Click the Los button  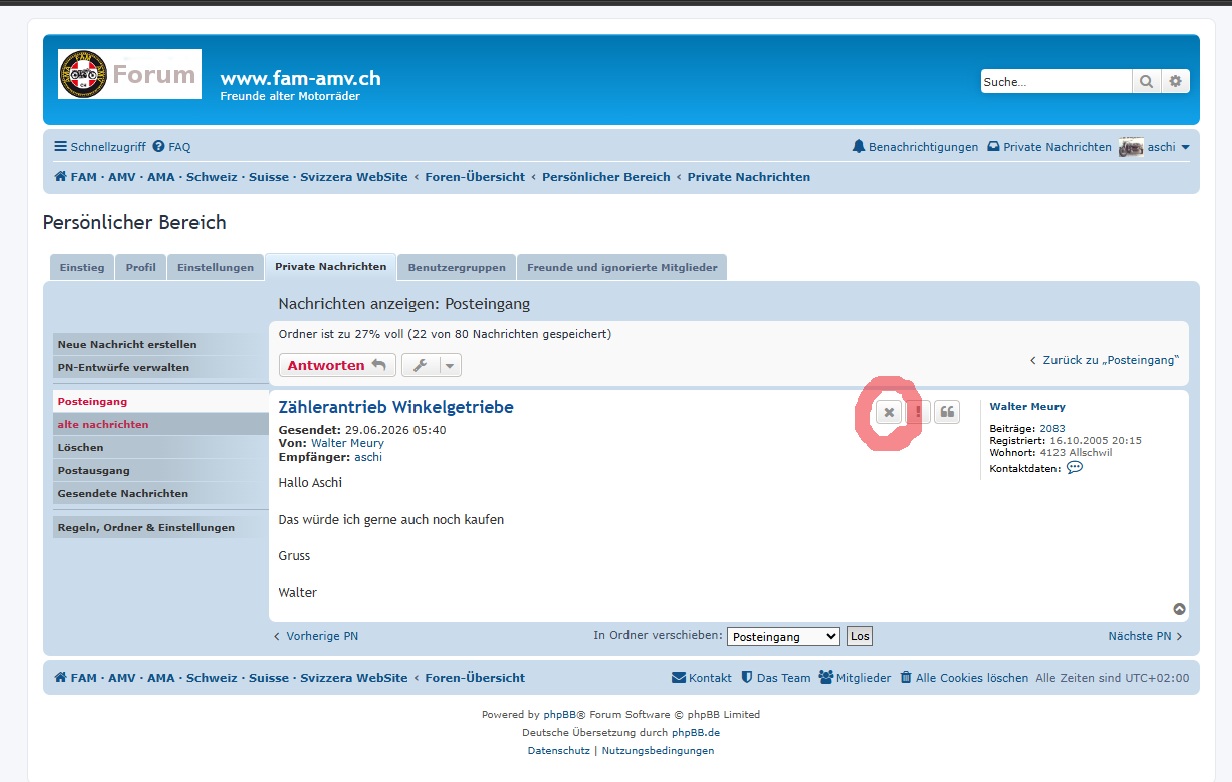(860, 636)
